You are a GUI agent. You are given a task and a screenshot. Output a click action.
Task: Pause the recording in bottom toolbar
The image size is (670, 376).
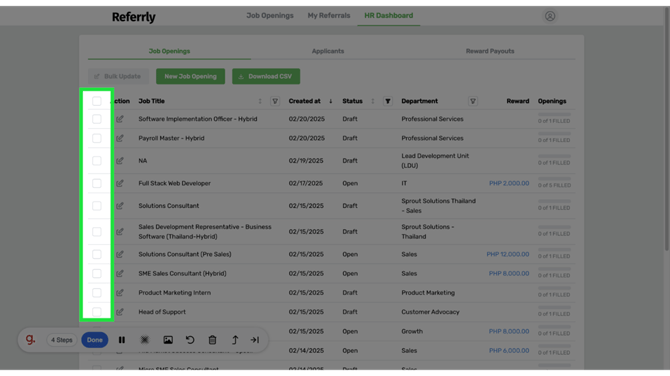pyautogui.click(x=122, y=340)
